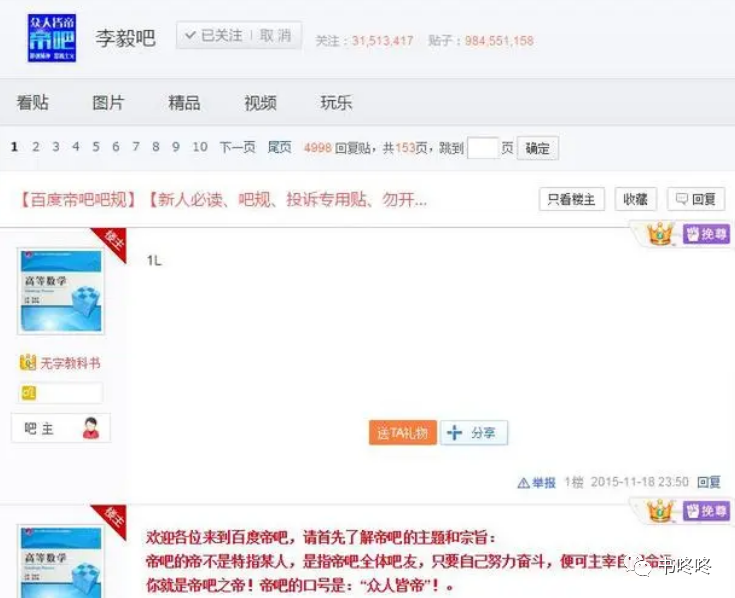Click the 关注 follower count 31,513,417

pos(382,41)
